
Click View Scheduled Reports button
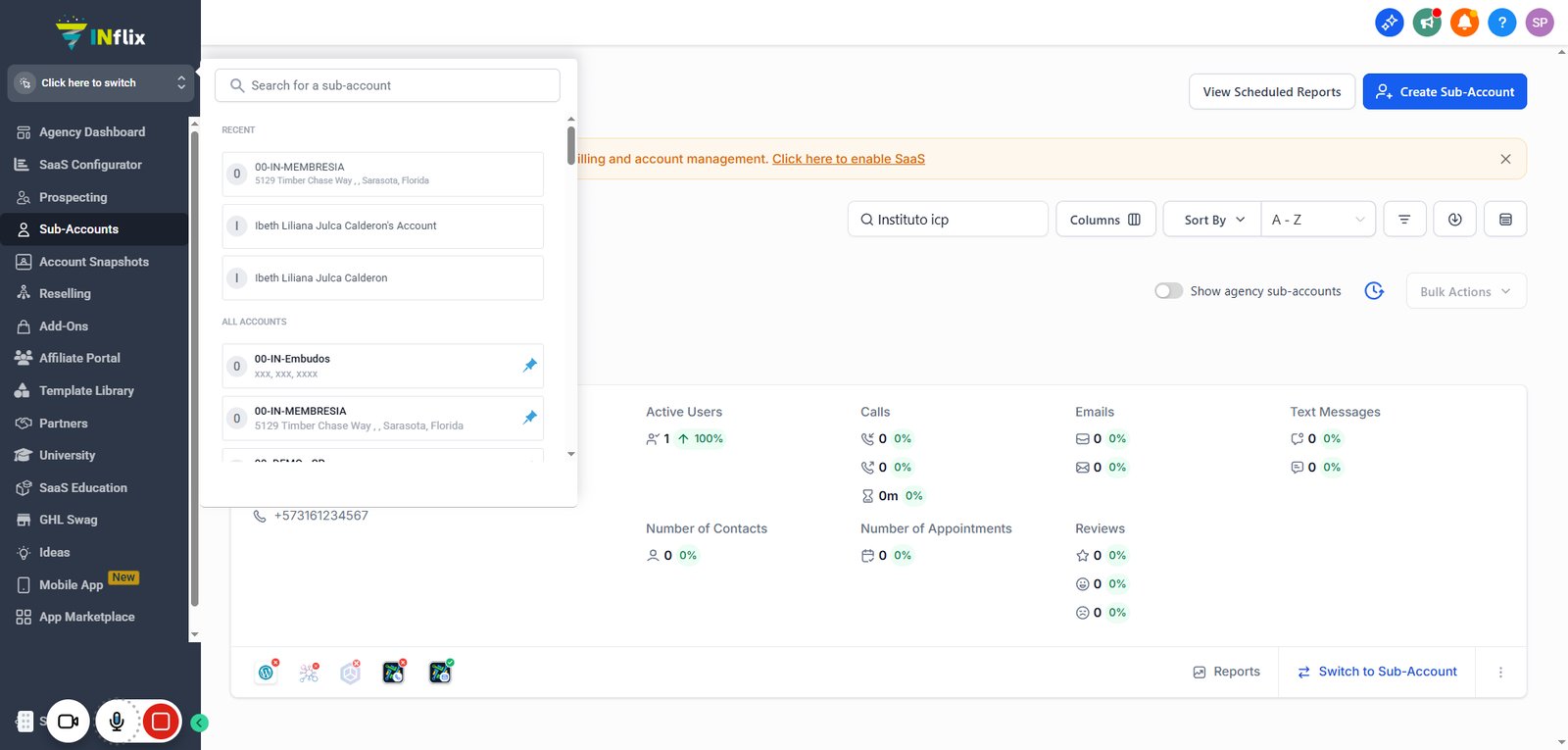(1272, 91)
